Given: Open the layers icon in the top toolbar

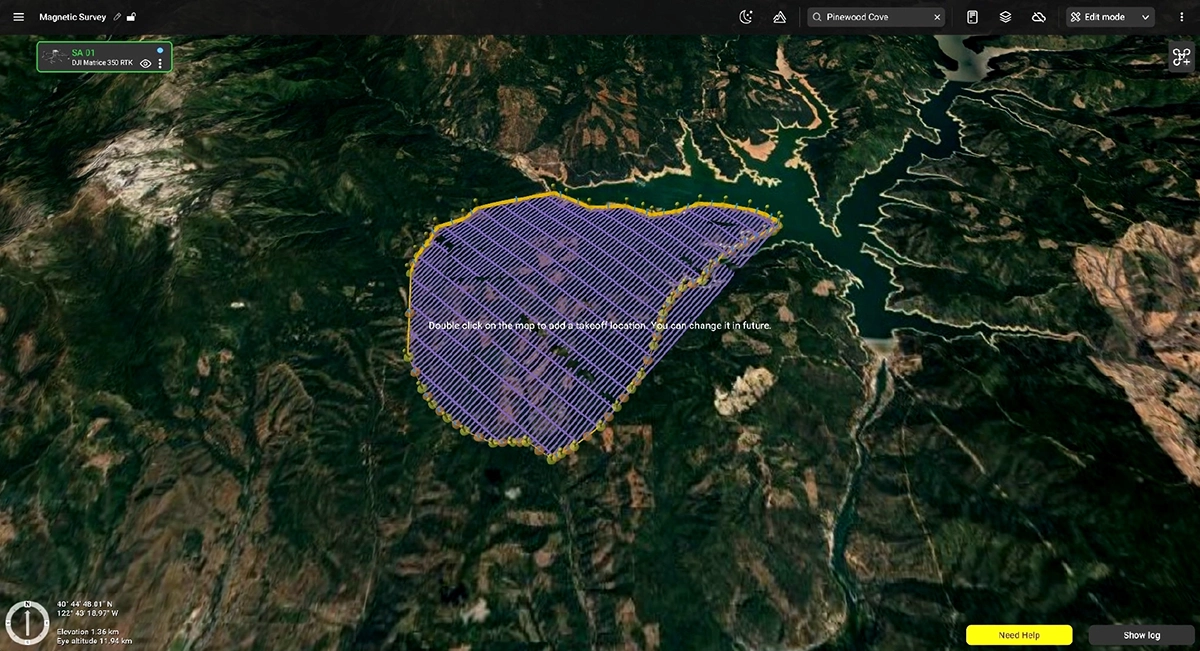Looking at the screenshot, I should (1005, 16).
